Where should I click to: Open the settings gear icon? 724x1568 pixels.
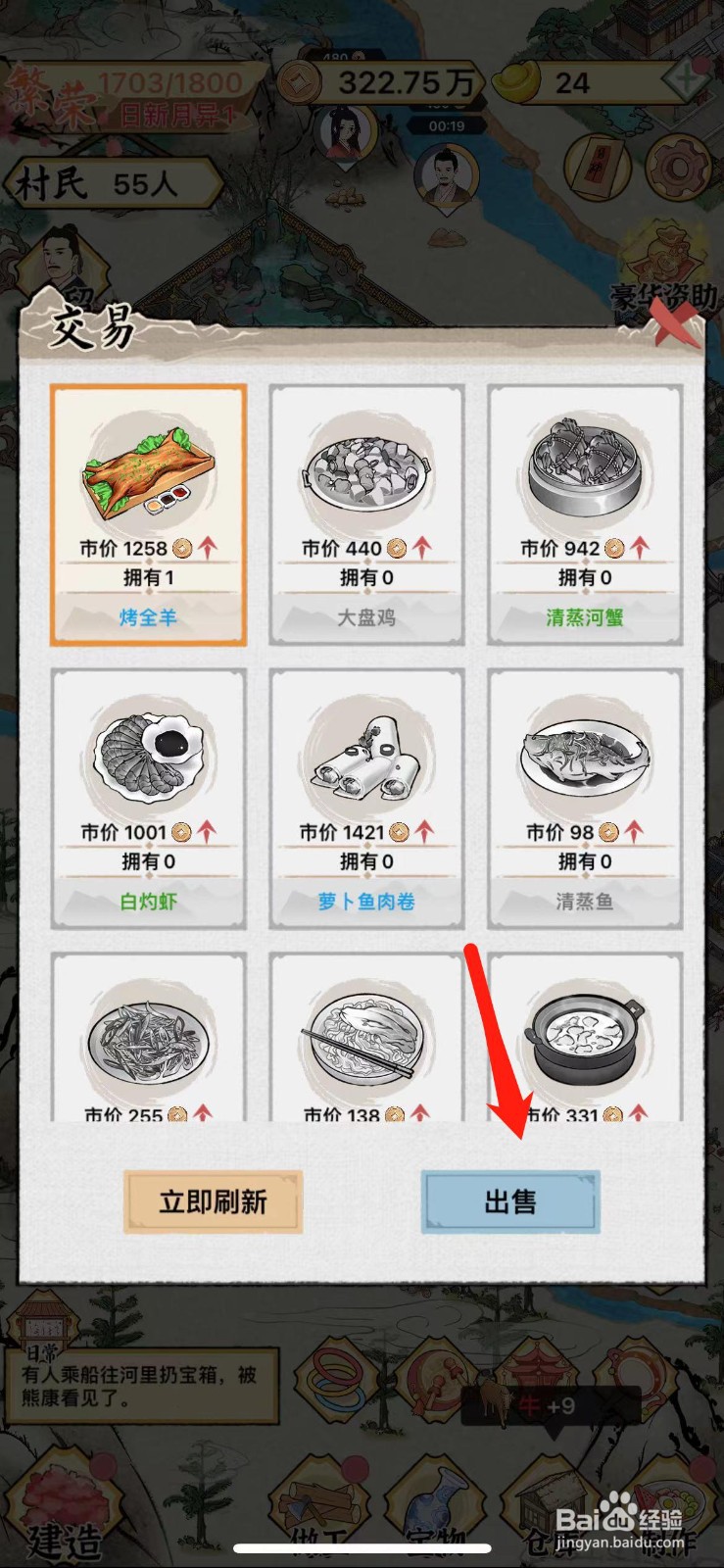click(x=678, y=167)
